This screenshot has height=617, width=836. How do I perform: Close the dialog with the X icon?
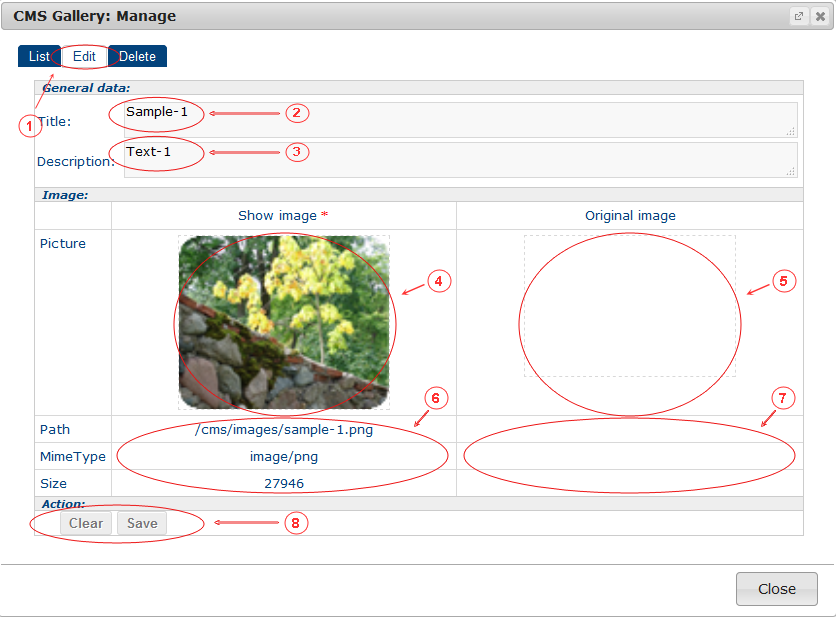pyautogui.click(x=820, y=16)
